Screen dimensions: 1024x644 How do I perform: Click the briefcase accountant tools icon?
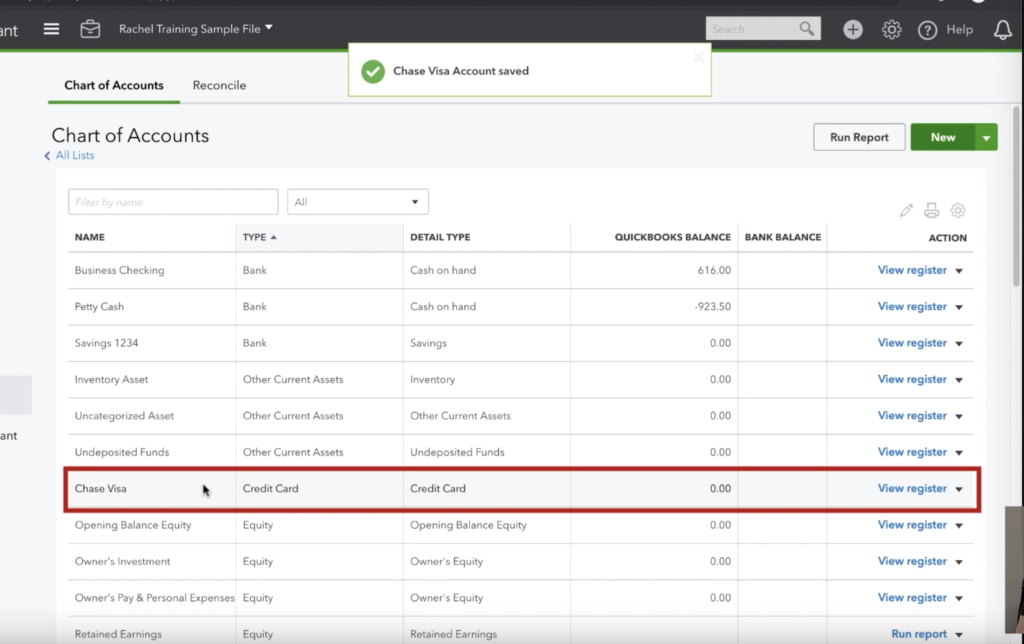pyautogui.click(x=90, y=29)
